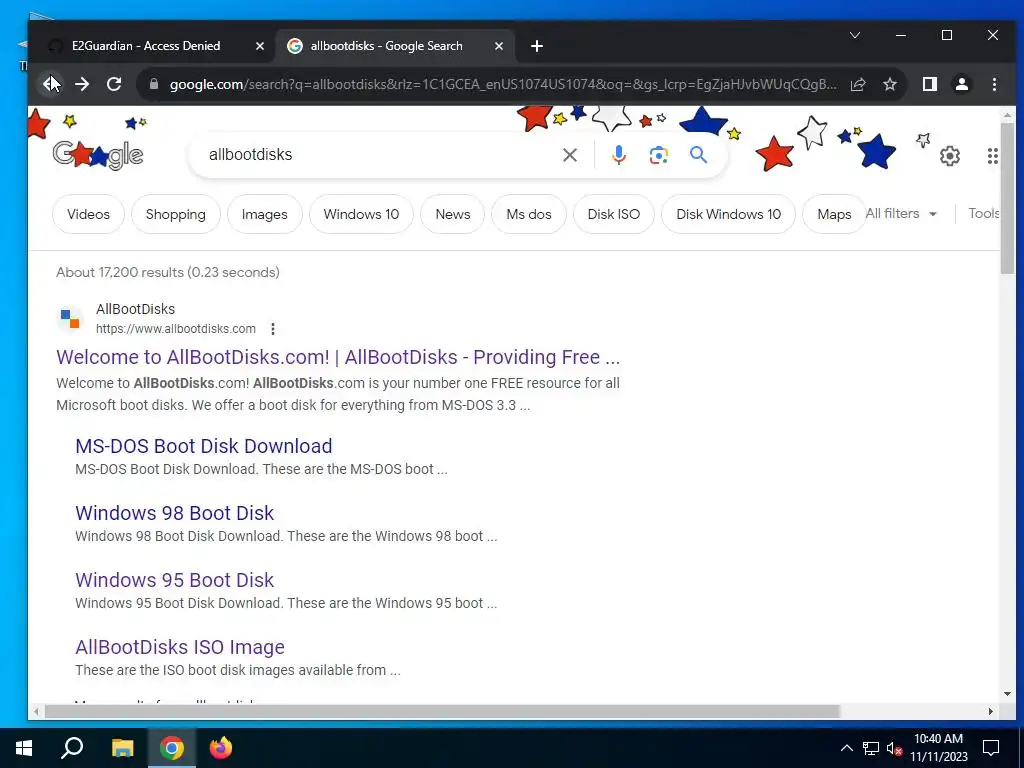The width and height of the screenshot is (1024, 768).
Task: Filter results by News
Action: click(x=453, y=214)
